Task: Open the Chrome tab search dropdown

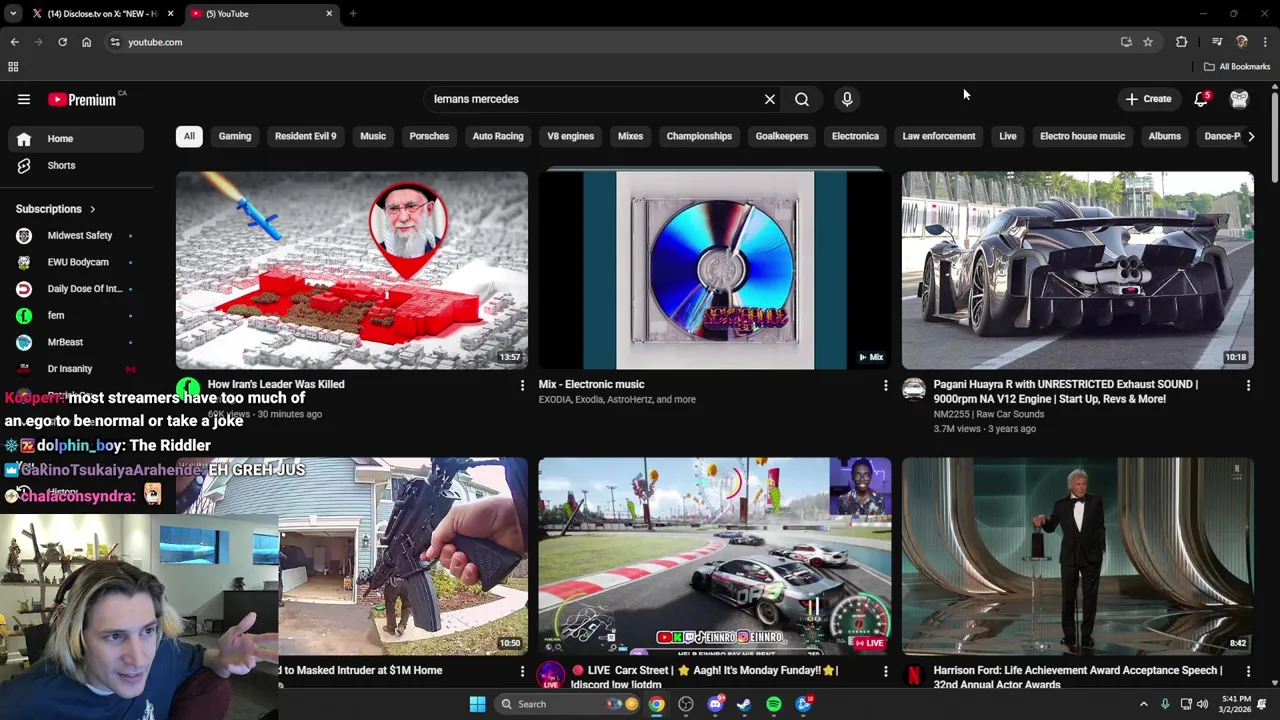Action: pos(13,14)
